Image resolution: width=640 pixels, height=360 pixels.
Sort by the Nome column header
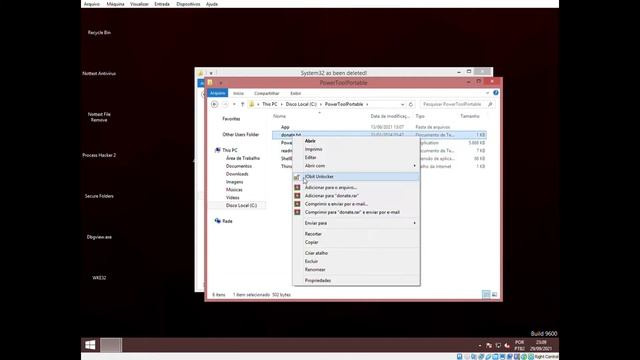click(280, 116)
